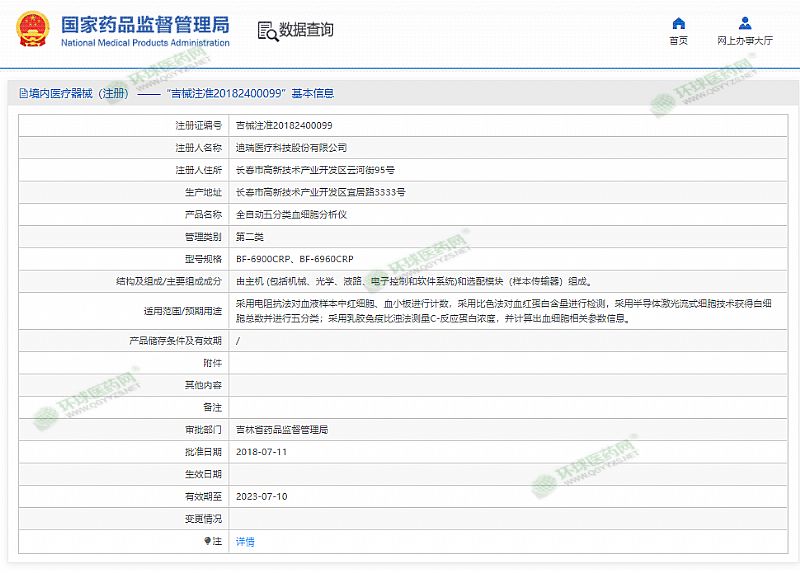Click the approval date 2018-07-11
This screenshot has height=573, width=800.
tap(261, 451)
